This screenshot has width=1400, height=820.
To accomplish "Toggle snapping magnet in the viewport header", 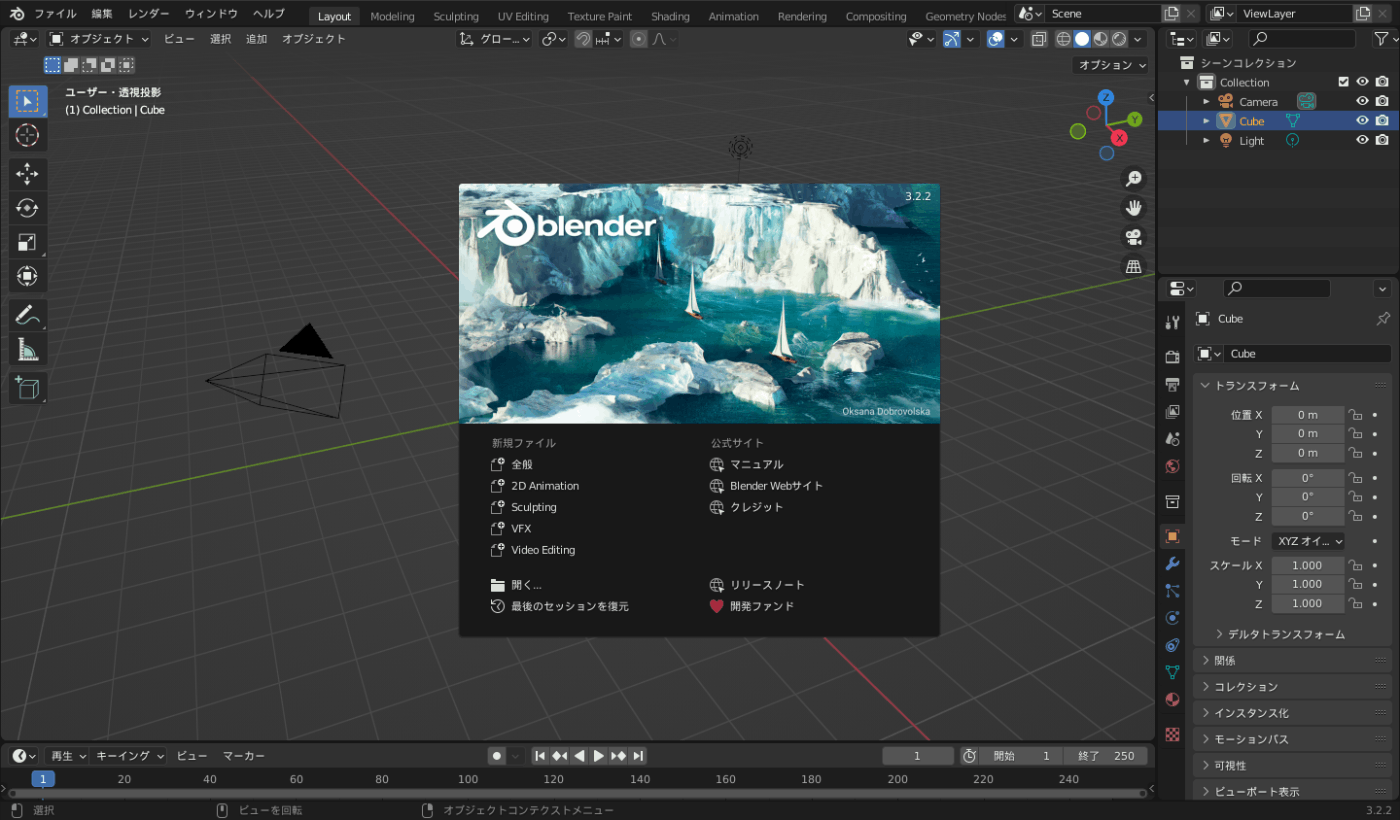I will [x=583, y=39].
